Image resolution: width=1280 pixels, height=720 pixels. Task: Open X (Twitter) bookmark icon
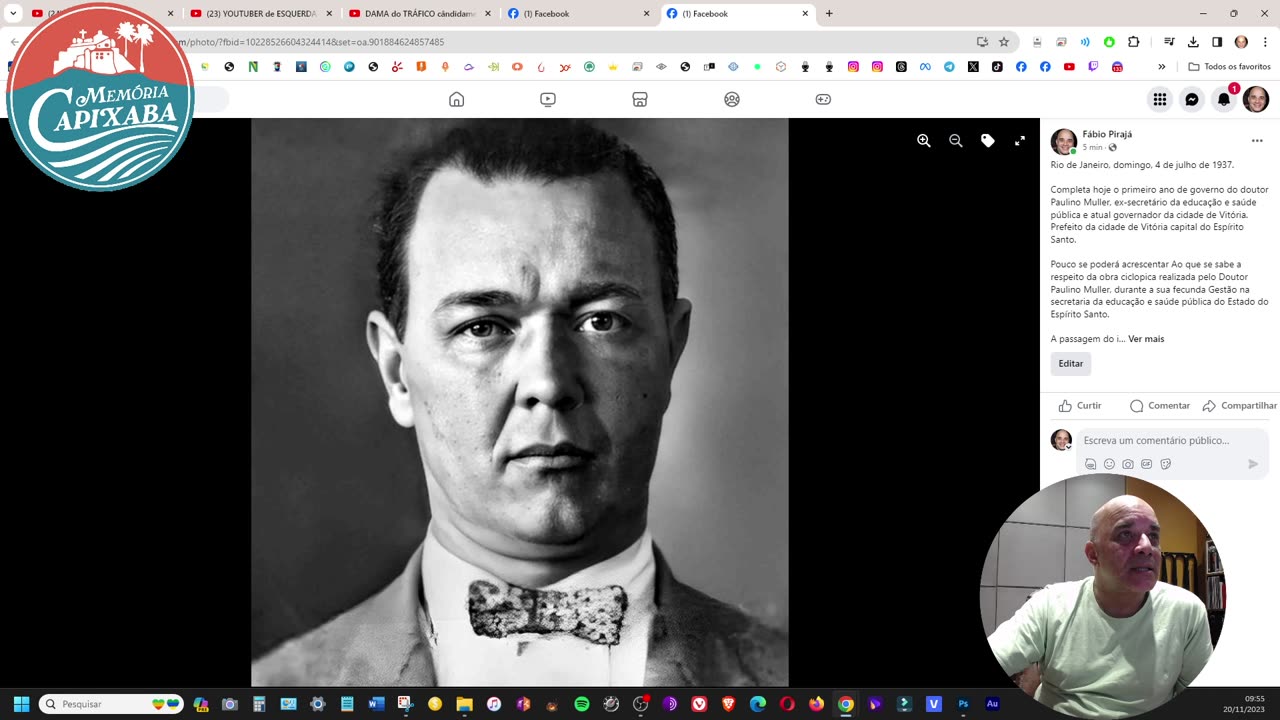973,67
